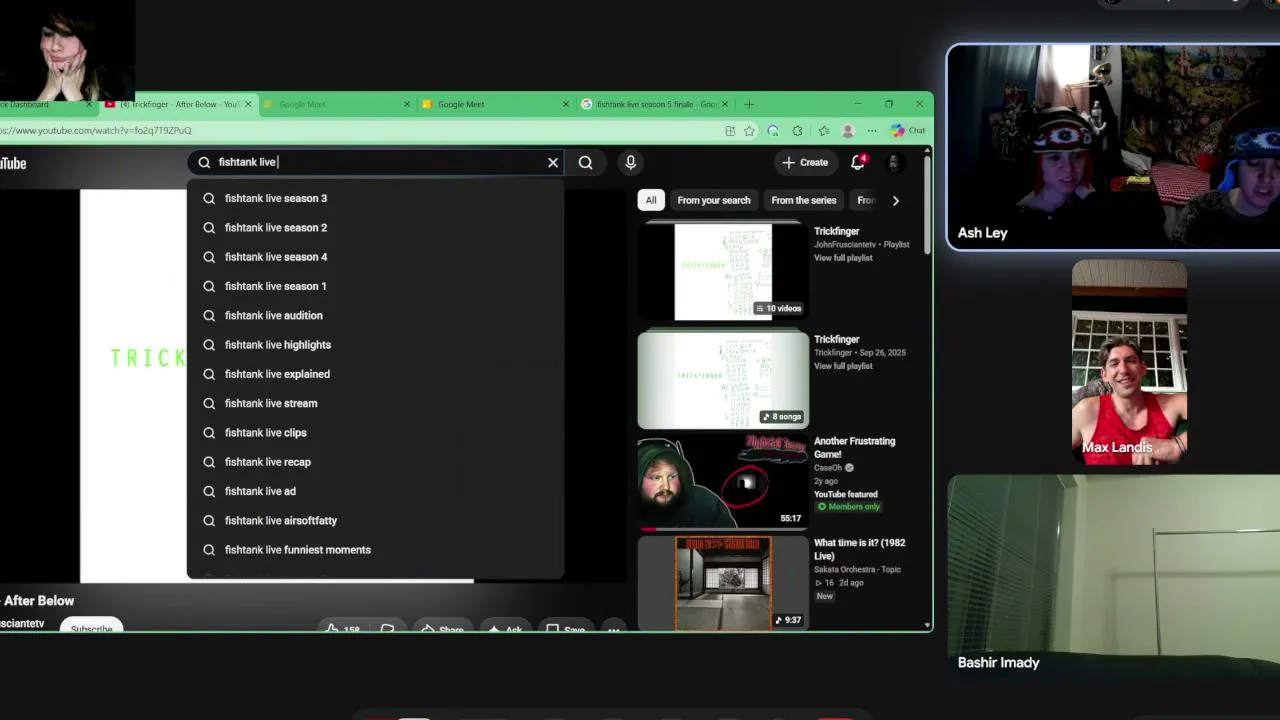Click the browser performance icon in the toolbar
The image size is (1280, 720).
tap(773, 131)
